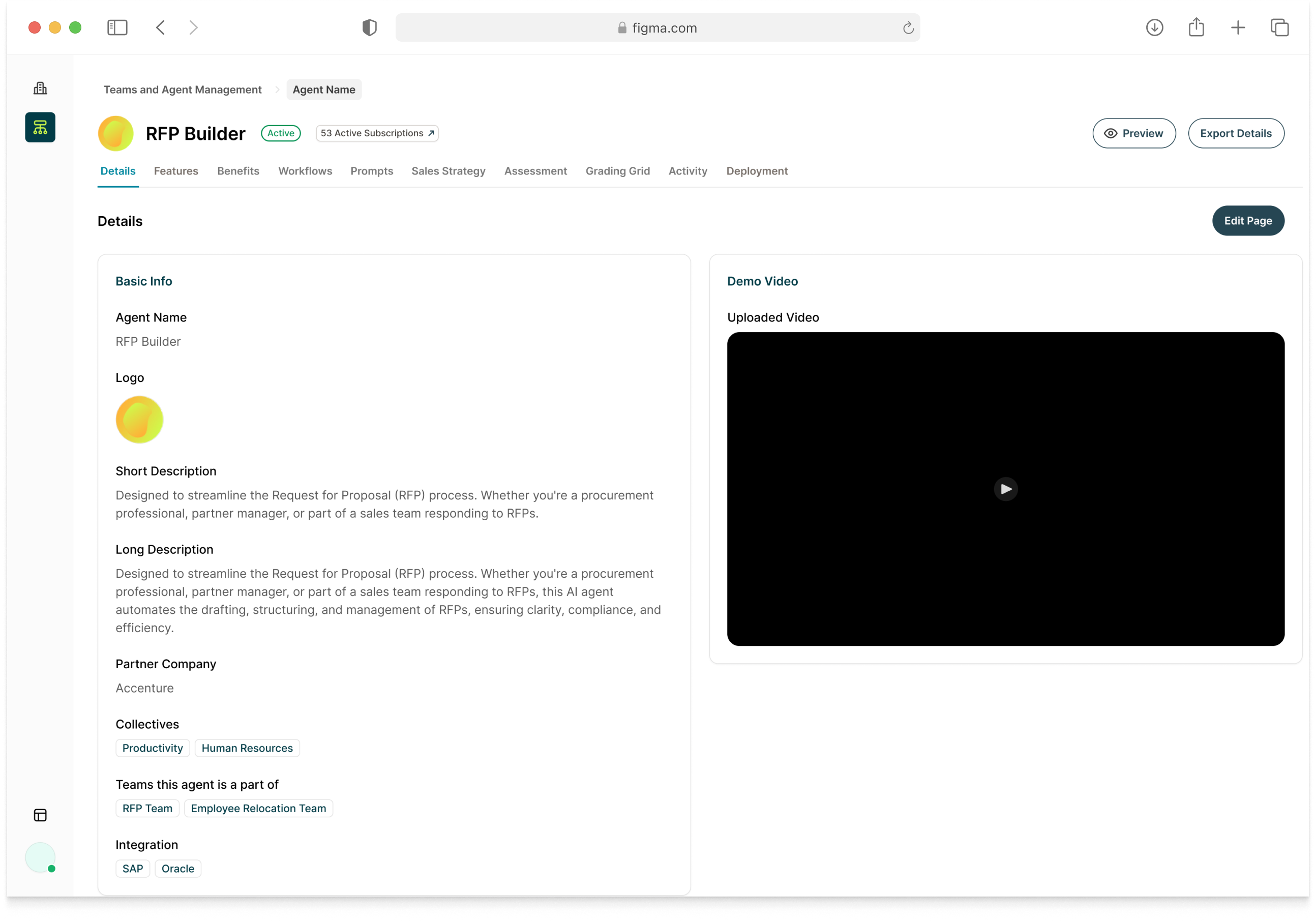The height and width of the screenshot is (921, 1316).
Task: View the Deployment tab
Action: pos(757,171)
